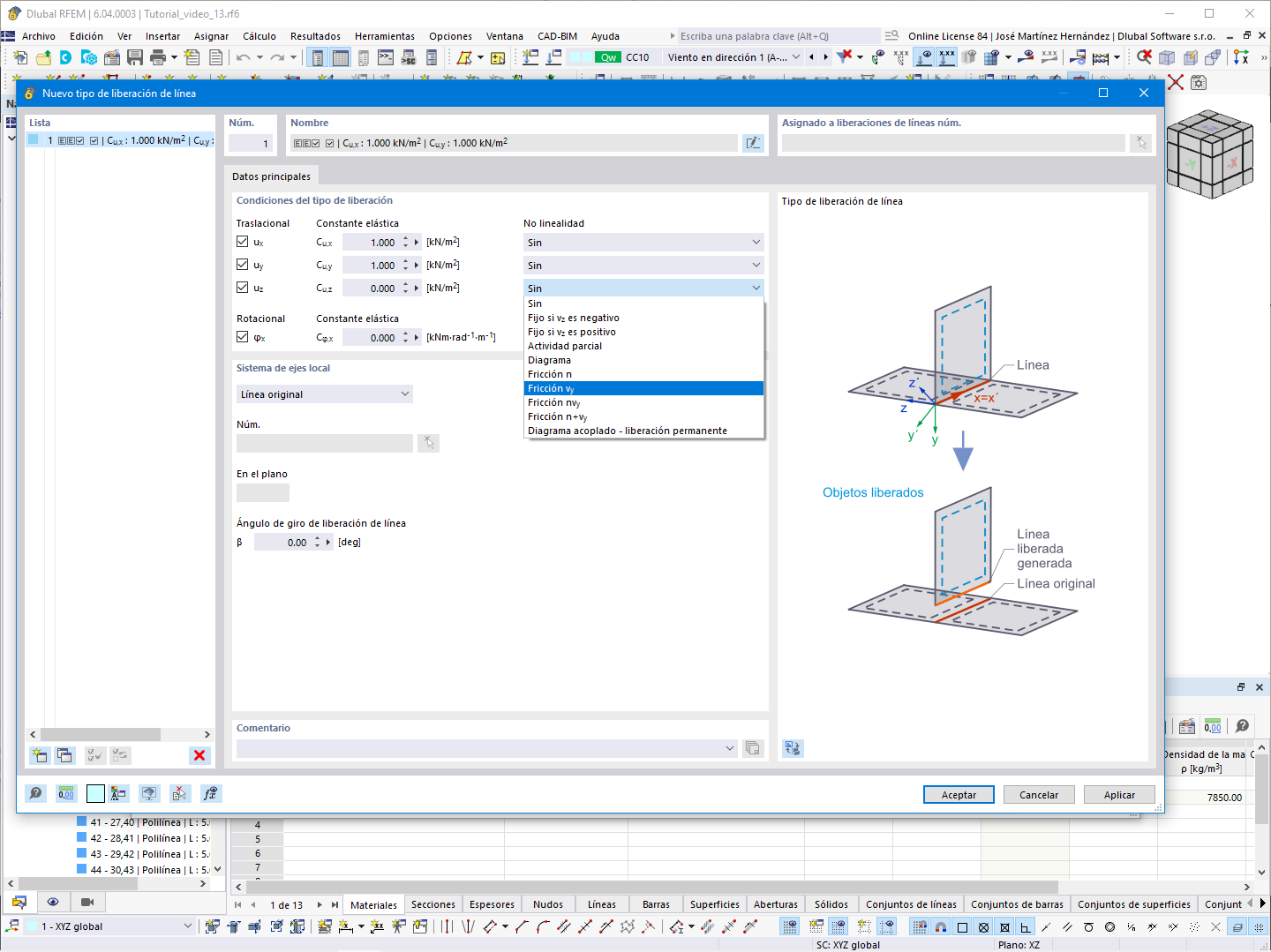Copy the selected list item
1271x952 pixels.
[x=64, y=755]
